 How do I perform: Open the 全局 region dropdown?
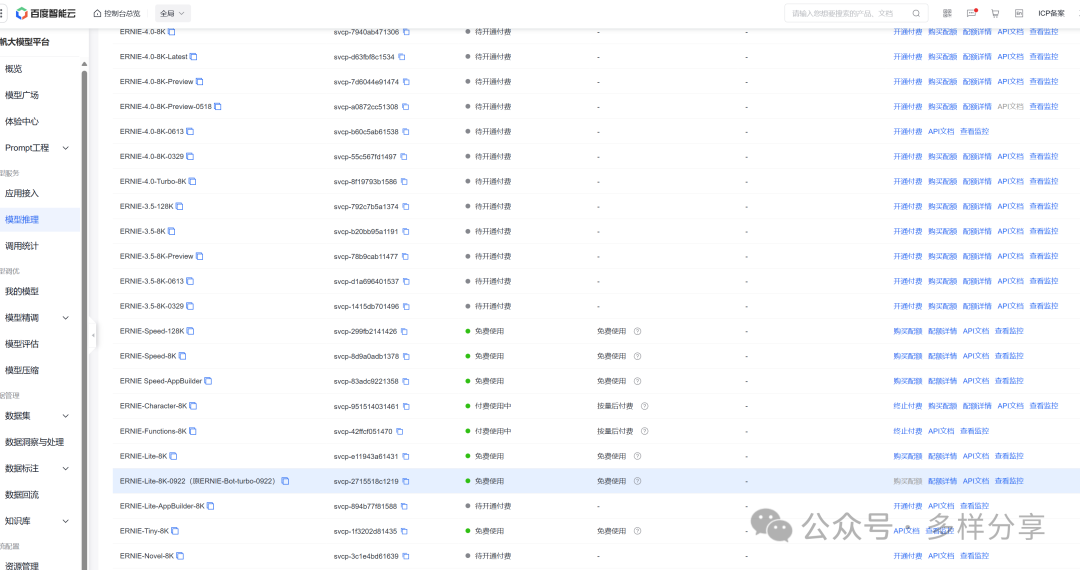(x=173, y=14)
